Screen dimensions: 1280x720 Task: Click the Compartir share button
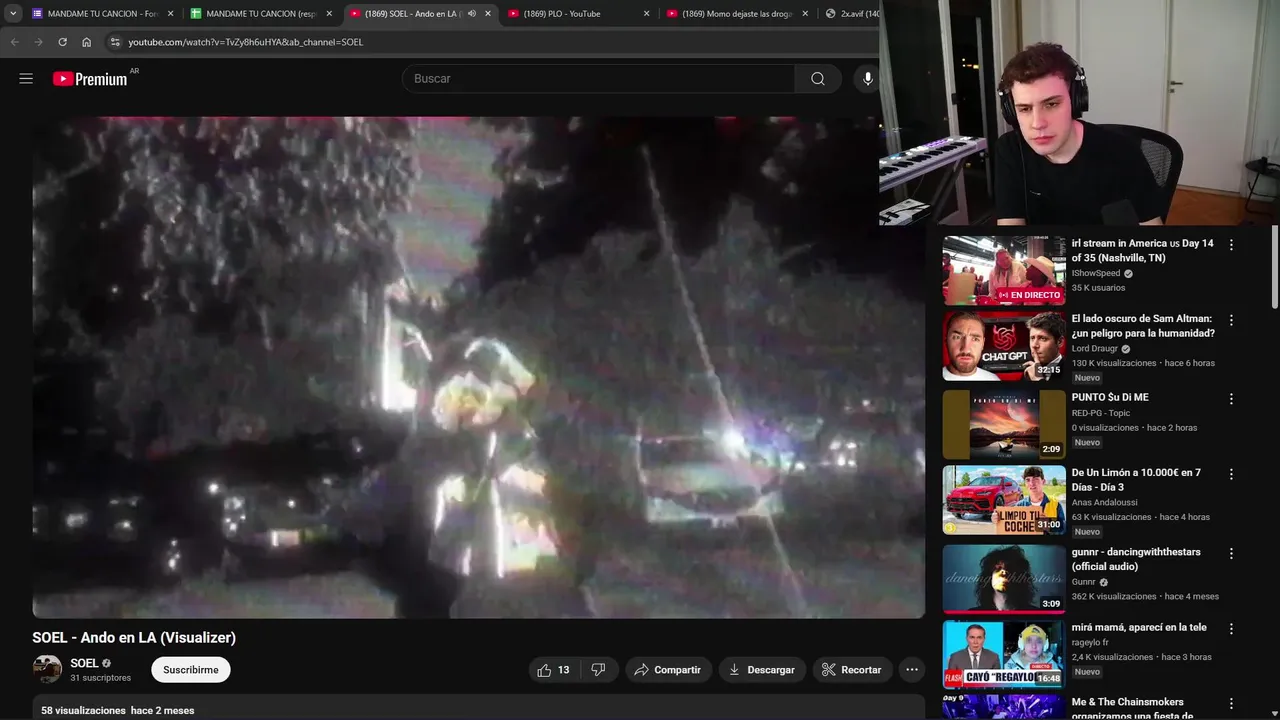pyautogui.click(x=668, y=670)
